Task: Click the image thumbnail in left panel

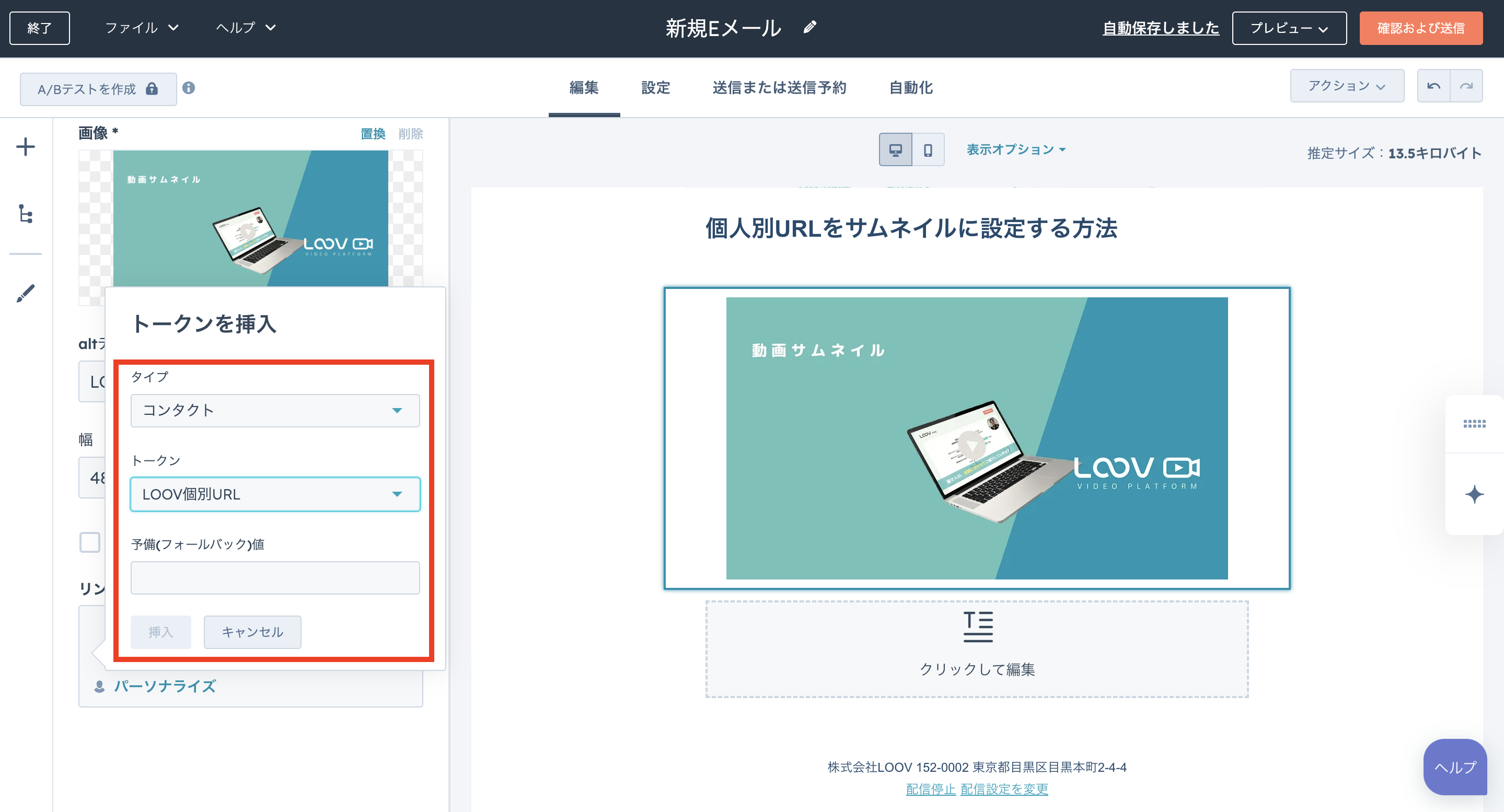Action: 250,218
